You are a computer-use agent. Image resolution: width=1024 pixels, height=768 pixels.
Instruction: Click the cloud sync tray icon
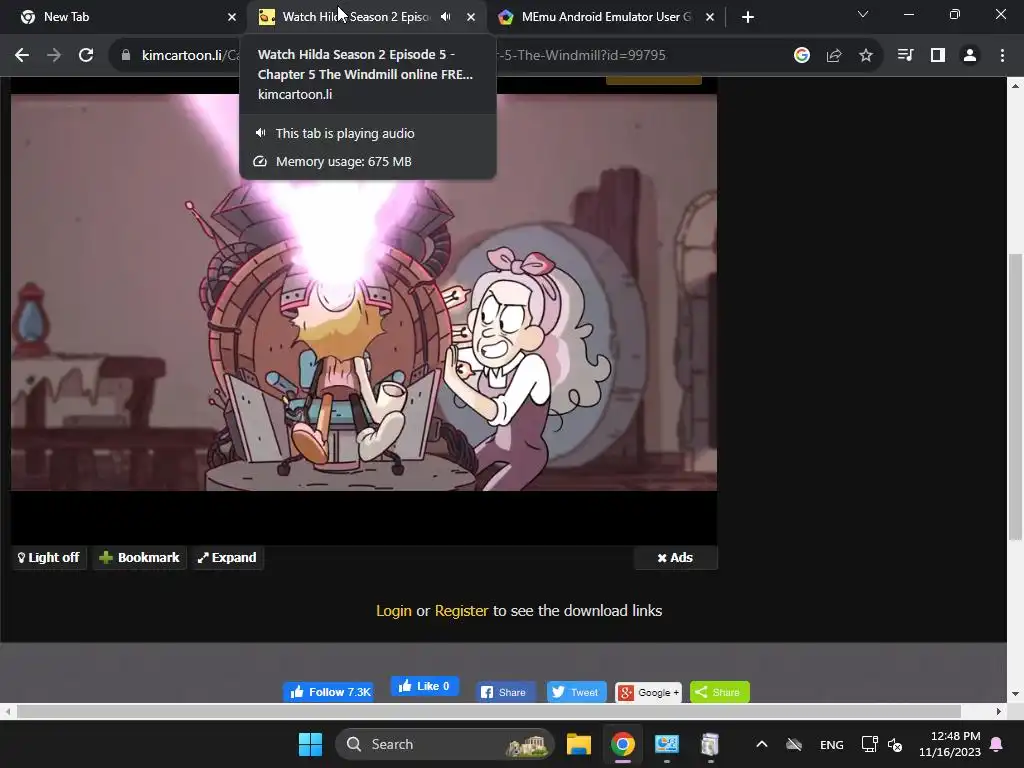click(793, 744)
